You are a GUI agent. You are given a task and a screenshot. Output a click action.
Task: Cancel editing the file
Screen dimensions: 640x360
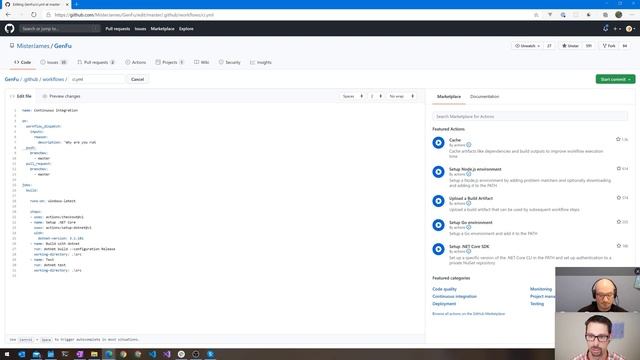click(x=138, y=79)
